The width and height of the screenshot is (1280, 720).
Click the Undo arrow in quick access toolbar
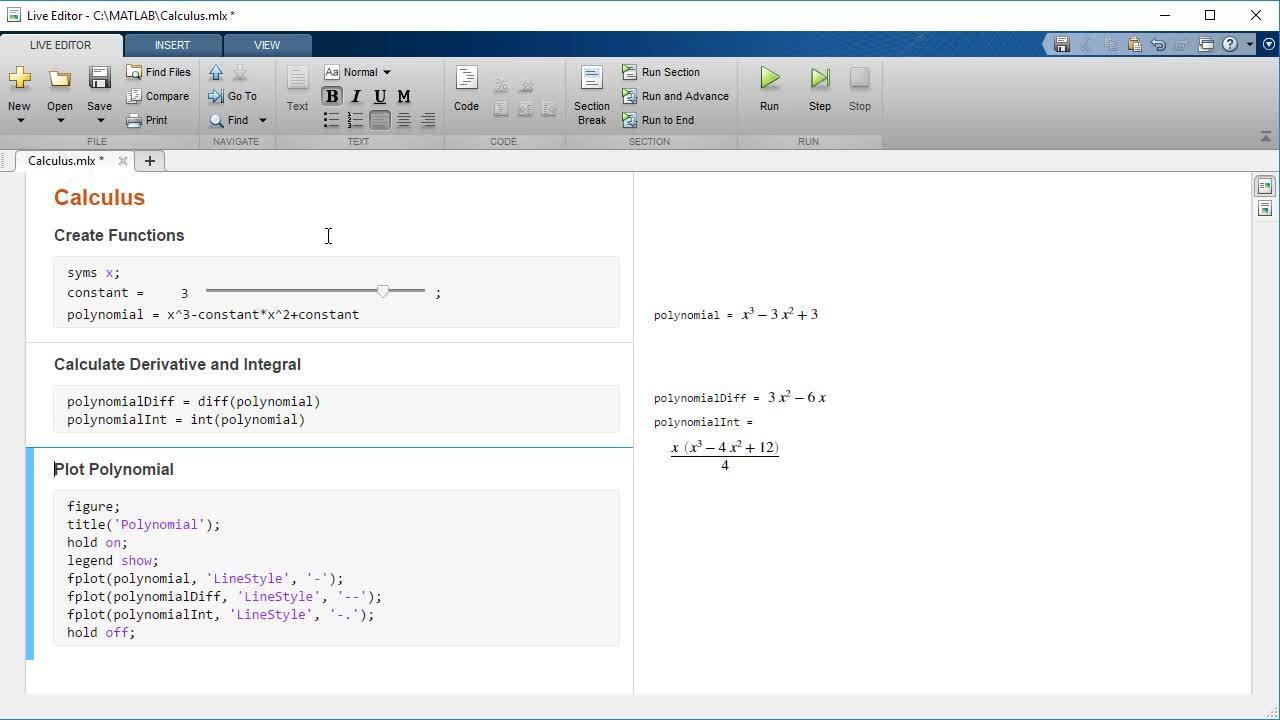tap(1158, 44)
